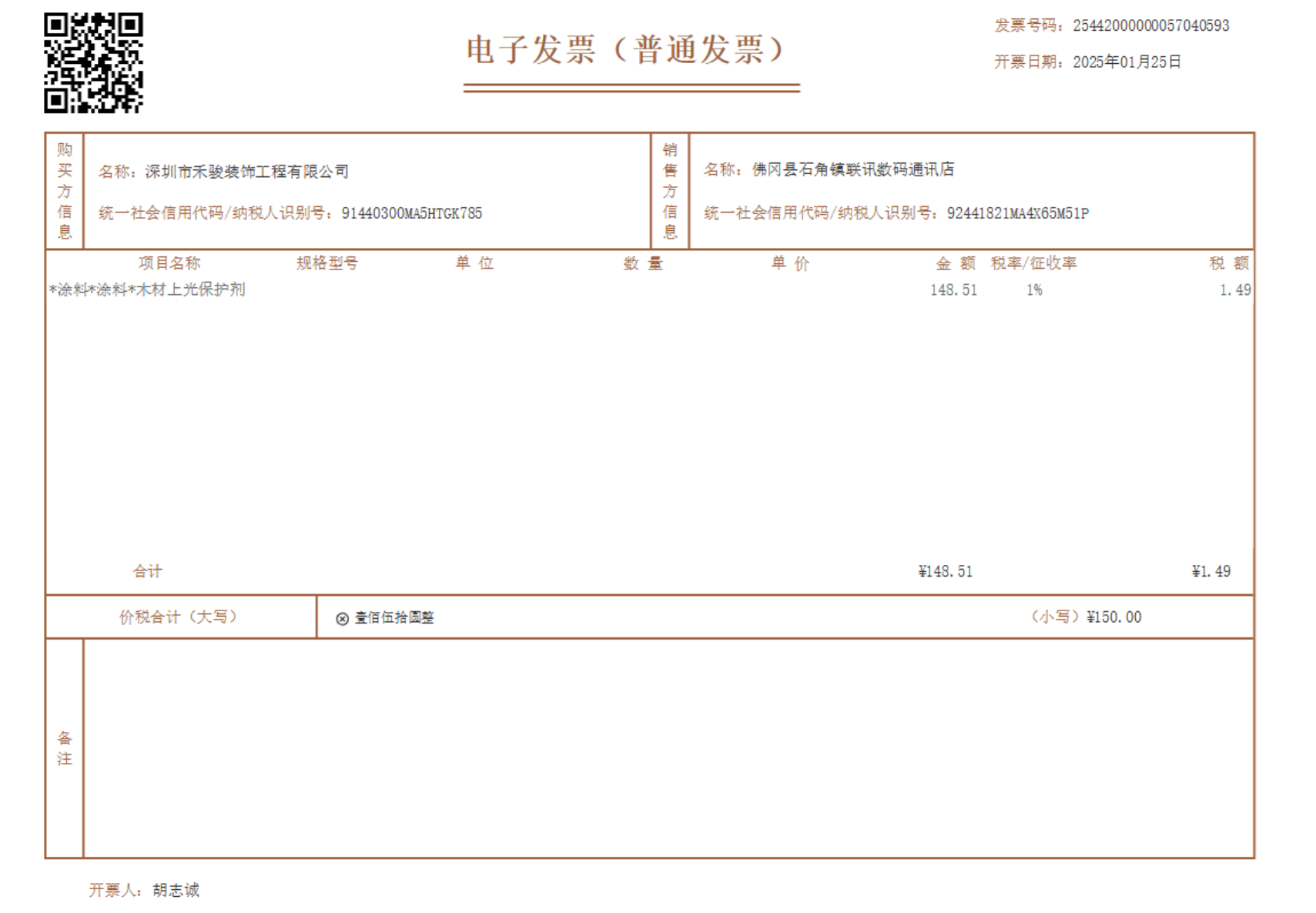The width and height of the screenshot is (1316, 913).
Task: Select seller name 佛冈县石角镇联讯数码通讯店
Action: click(852, 169)
